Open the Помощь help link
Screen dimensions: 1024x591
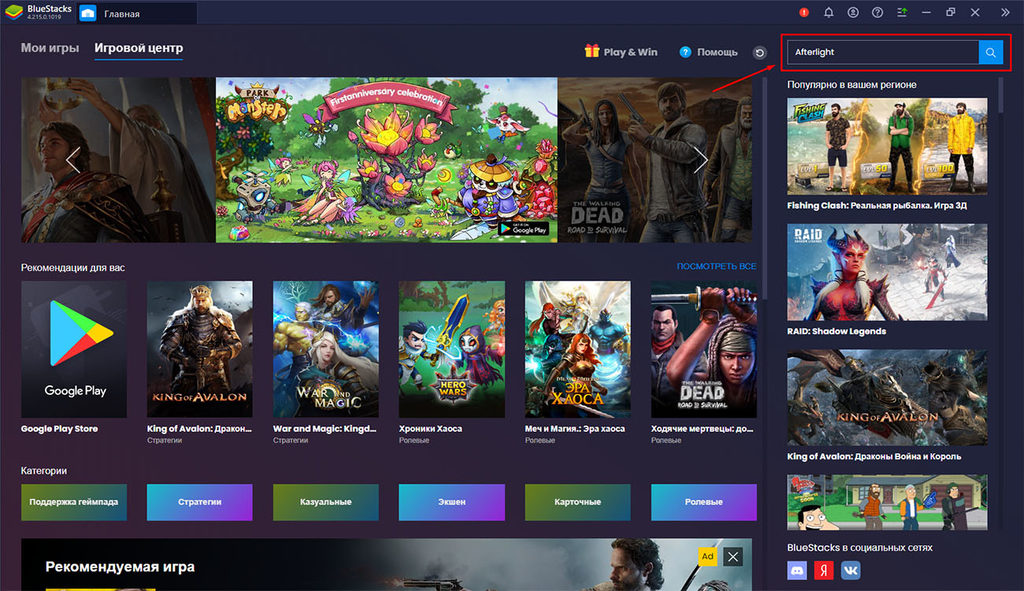pos(709,52)
